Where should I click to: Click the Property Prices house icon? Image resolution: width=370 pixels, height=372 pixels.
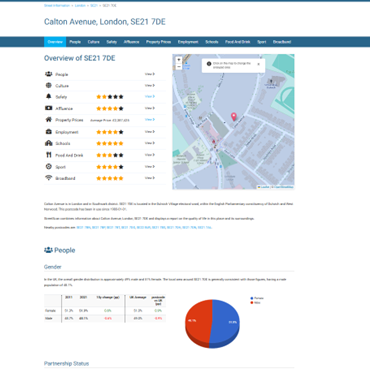(49, 119)
